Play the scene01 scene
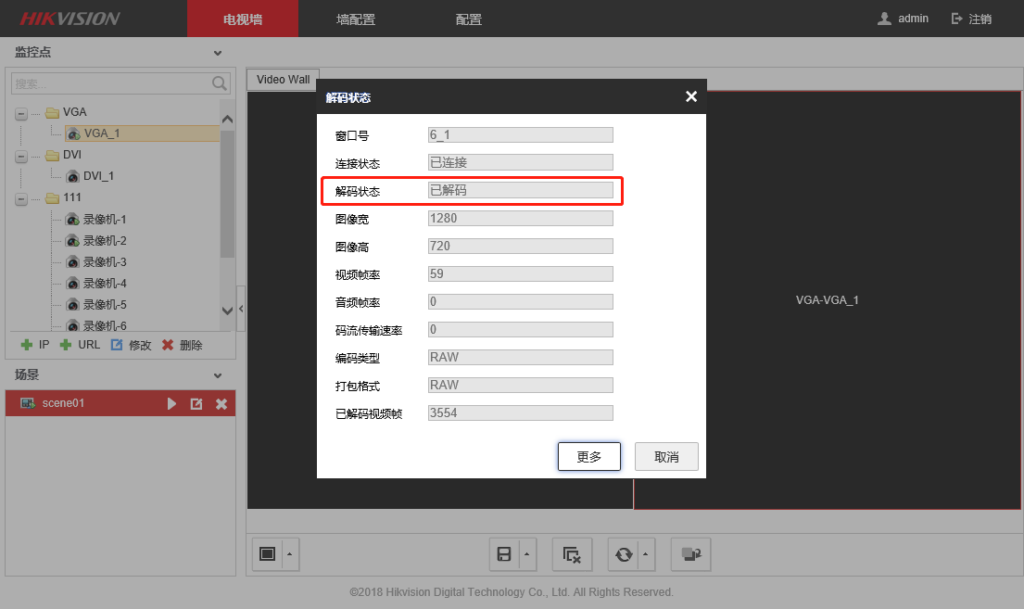 [170, 403]
